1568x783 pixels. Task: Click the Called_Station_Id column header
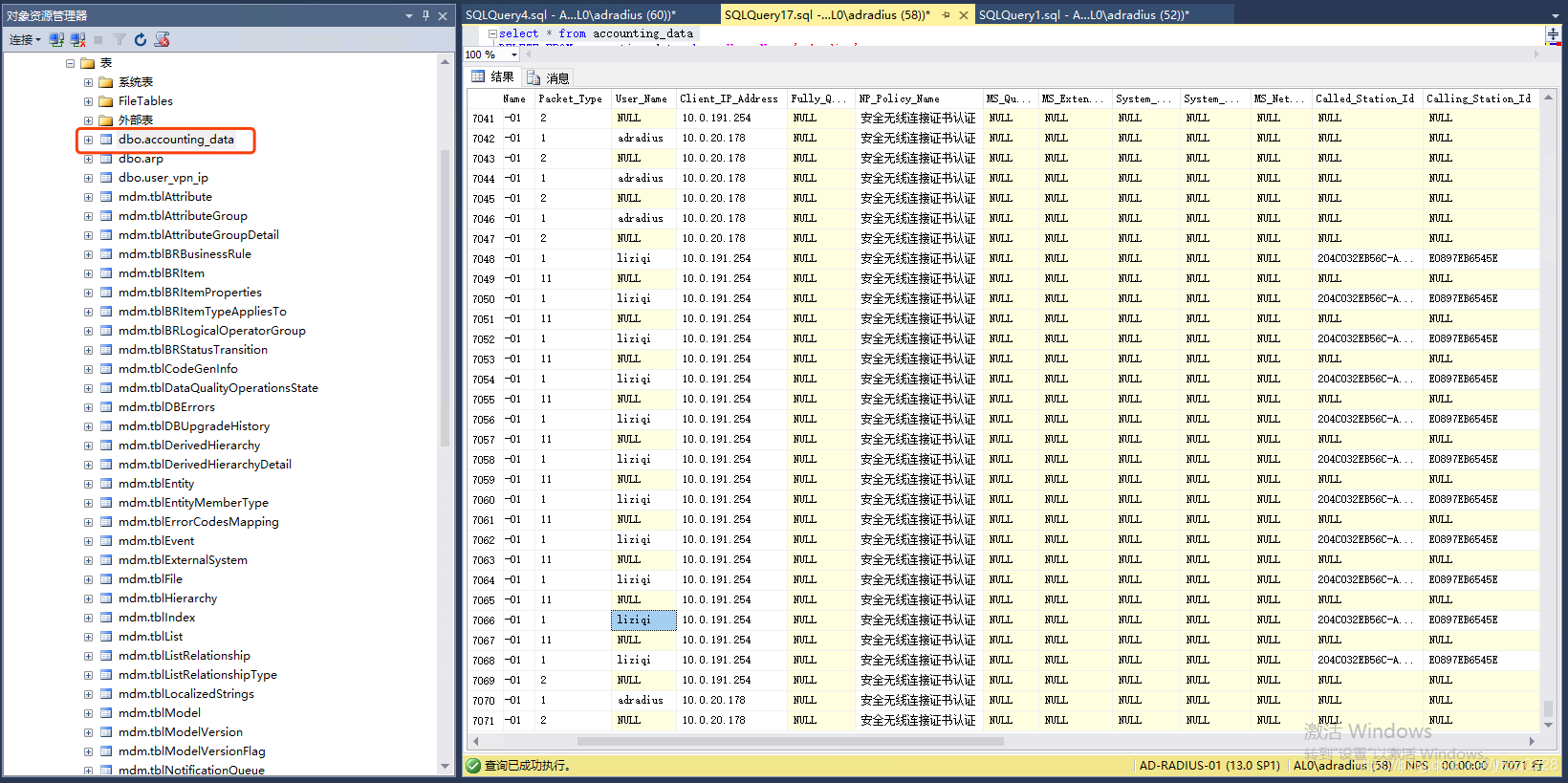pyautogui.click(x=1365, y=98)
